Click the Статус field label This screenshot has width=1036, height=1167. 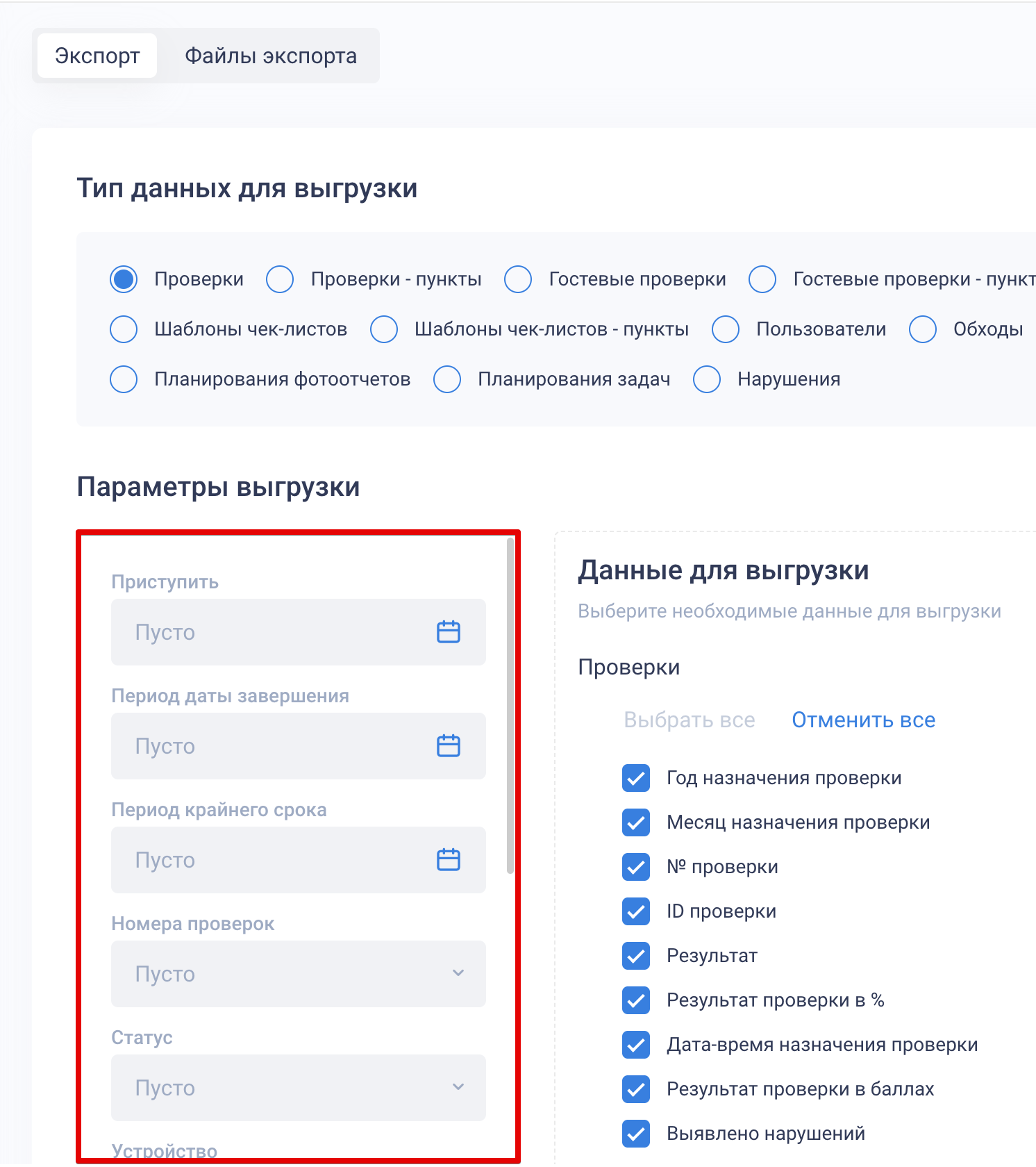142,1038
